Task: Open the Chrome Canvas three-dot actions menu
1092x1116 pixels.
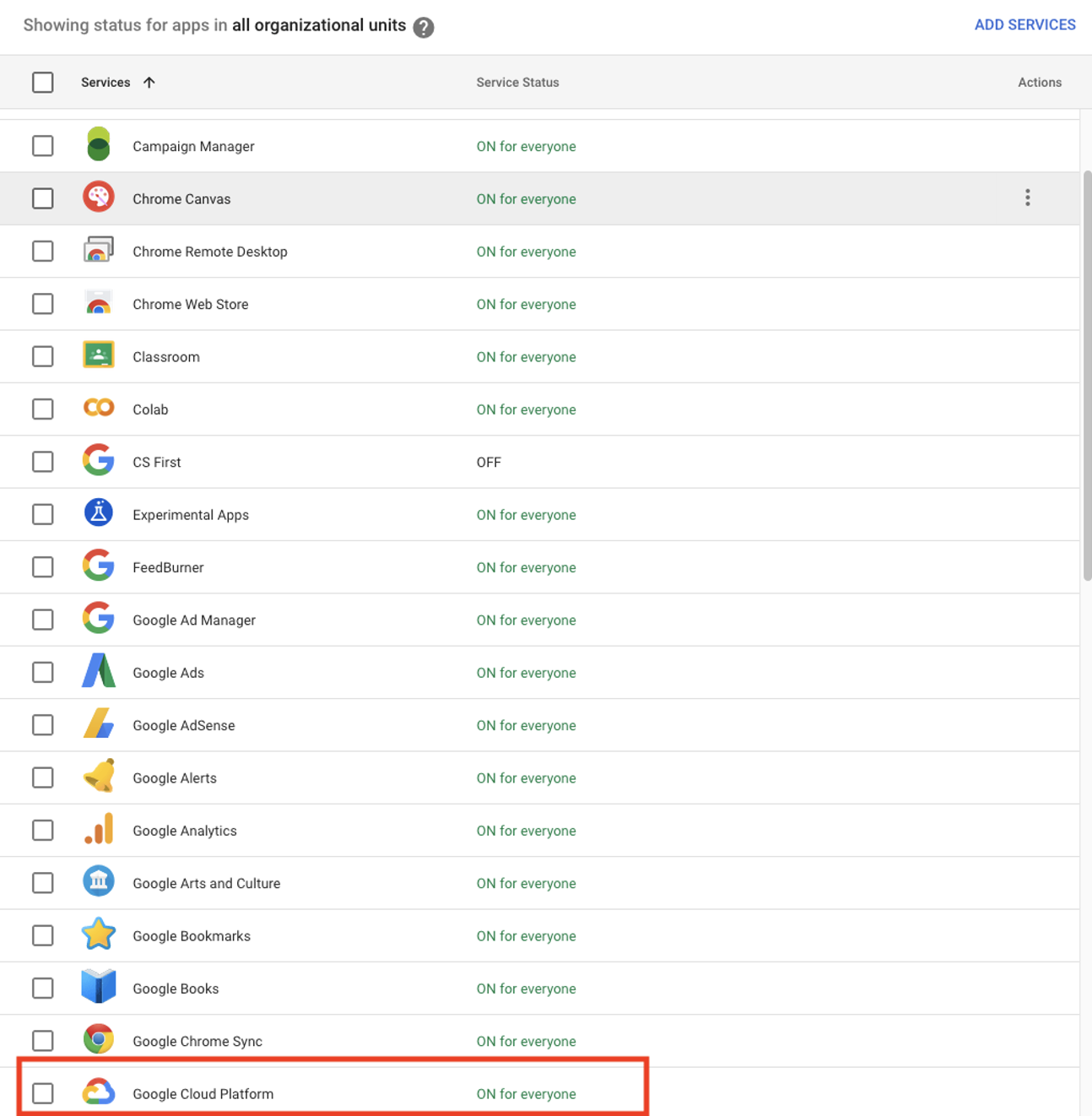Action: (1027, 198)
